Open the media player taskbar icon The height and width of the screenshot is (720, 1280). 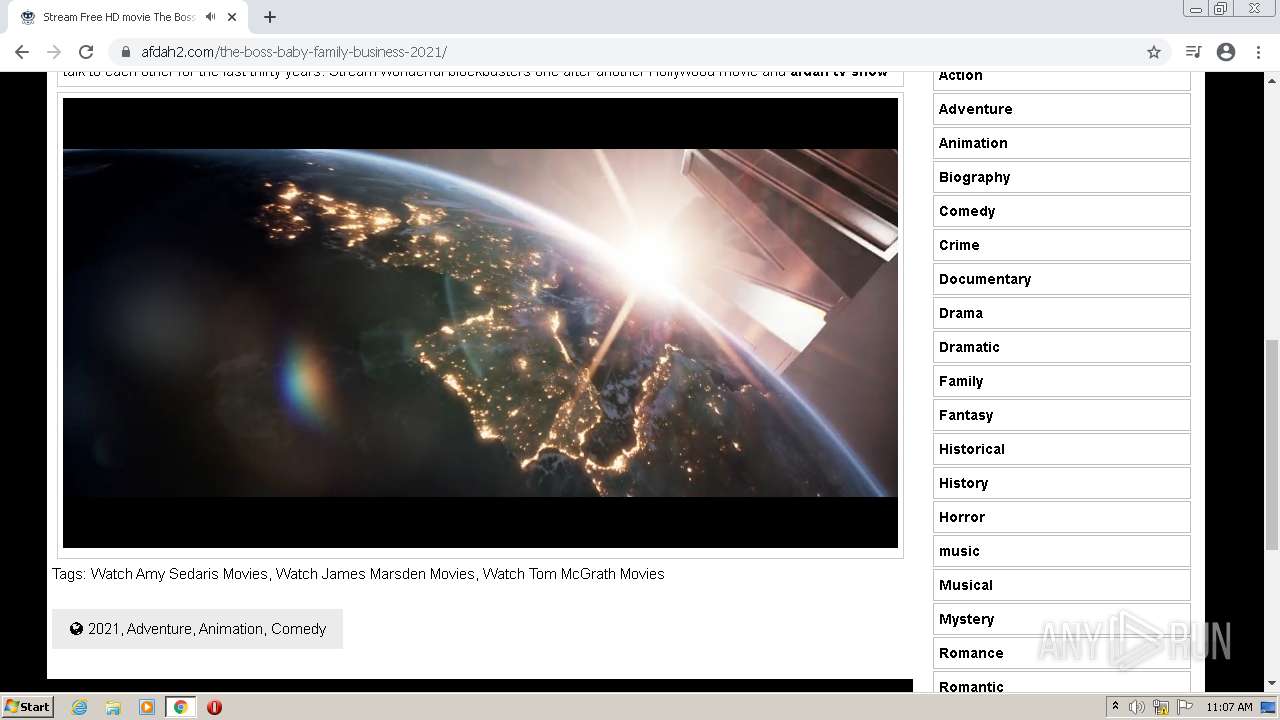(147, 707)
